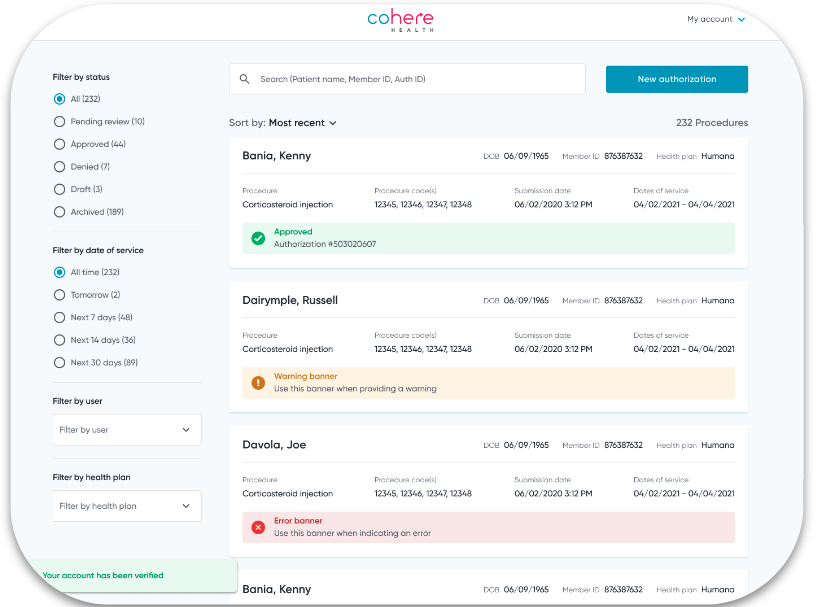Open the My account dropdown
This screenshot has height=607, width=824.
click(716, 19)
